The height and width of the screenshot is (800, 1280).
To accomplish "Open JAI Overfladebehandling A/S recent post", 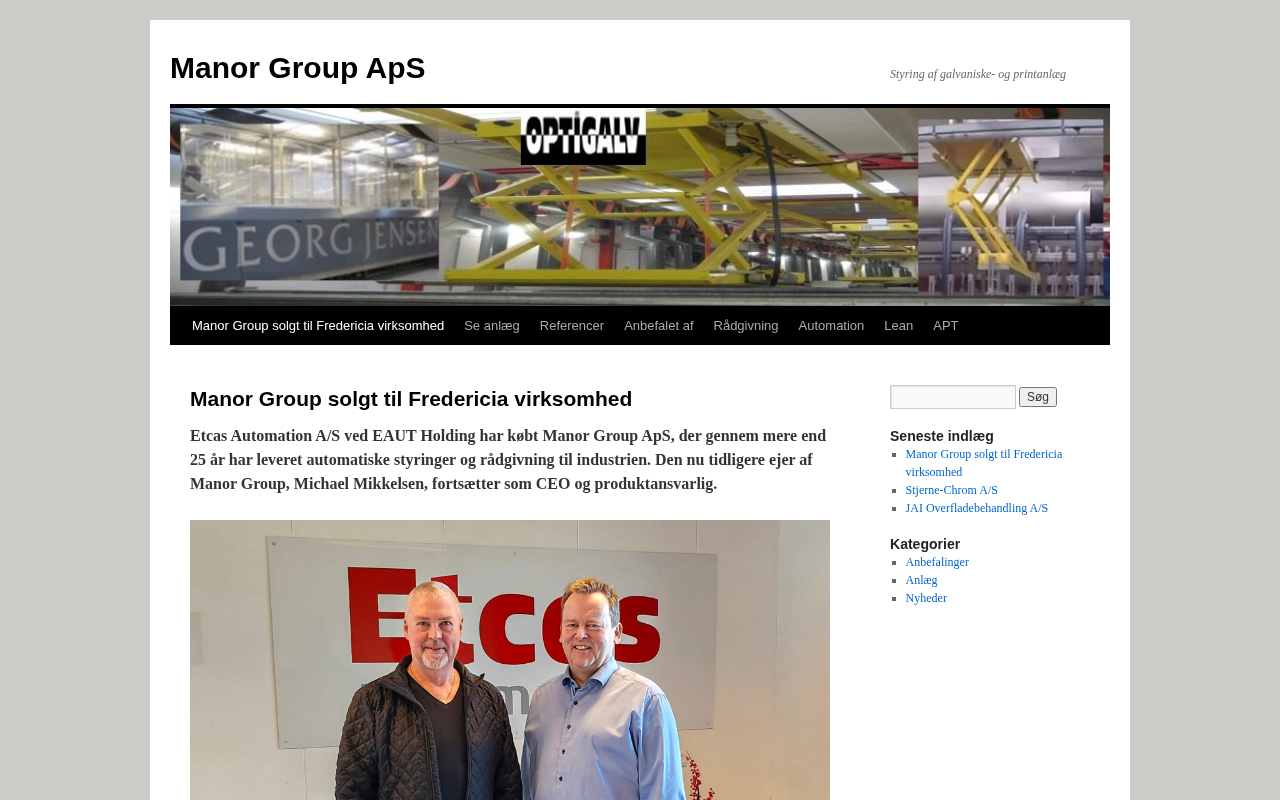I will (977, 508).
